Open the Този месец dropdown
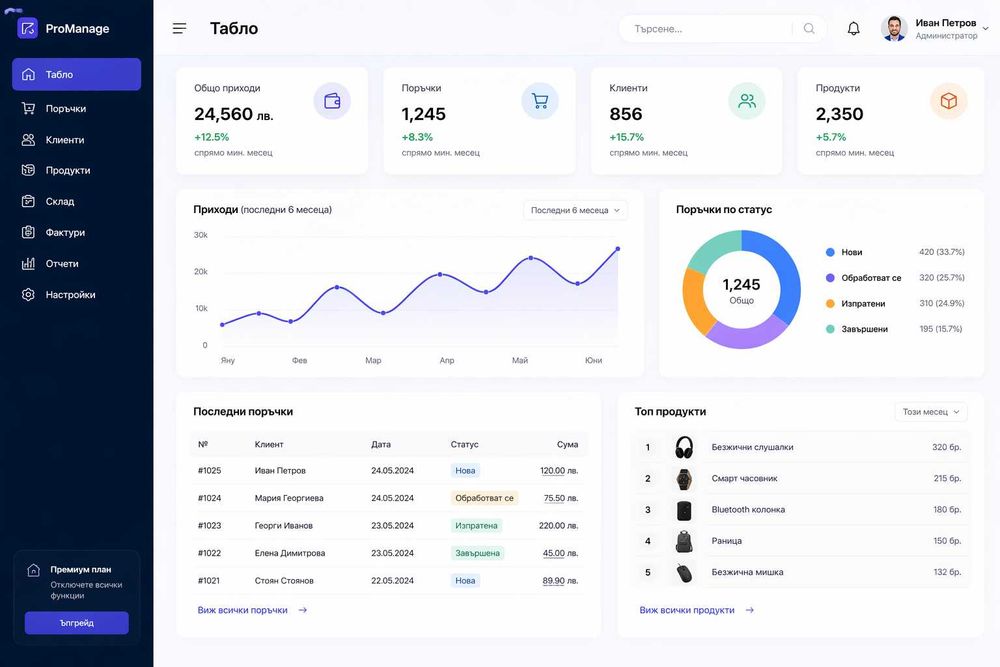 coord(931,412)
